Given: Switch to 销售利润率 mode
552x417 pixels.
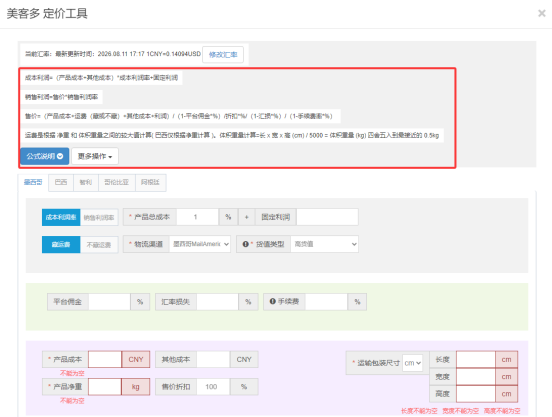Looking at the screenshot, I should coord(99,217).
